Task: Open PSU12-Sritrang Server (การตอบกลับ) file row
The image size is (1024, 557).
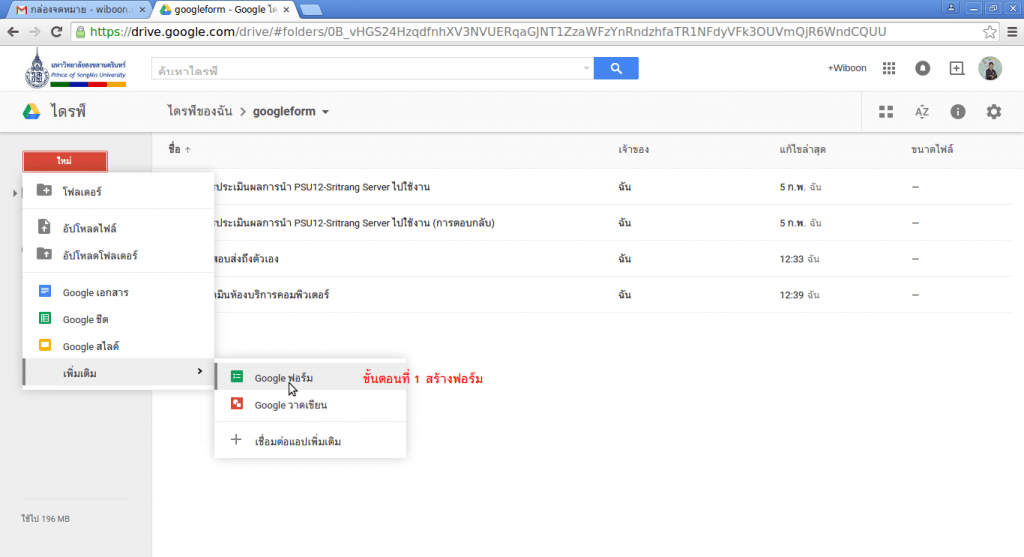Action: 581,223
